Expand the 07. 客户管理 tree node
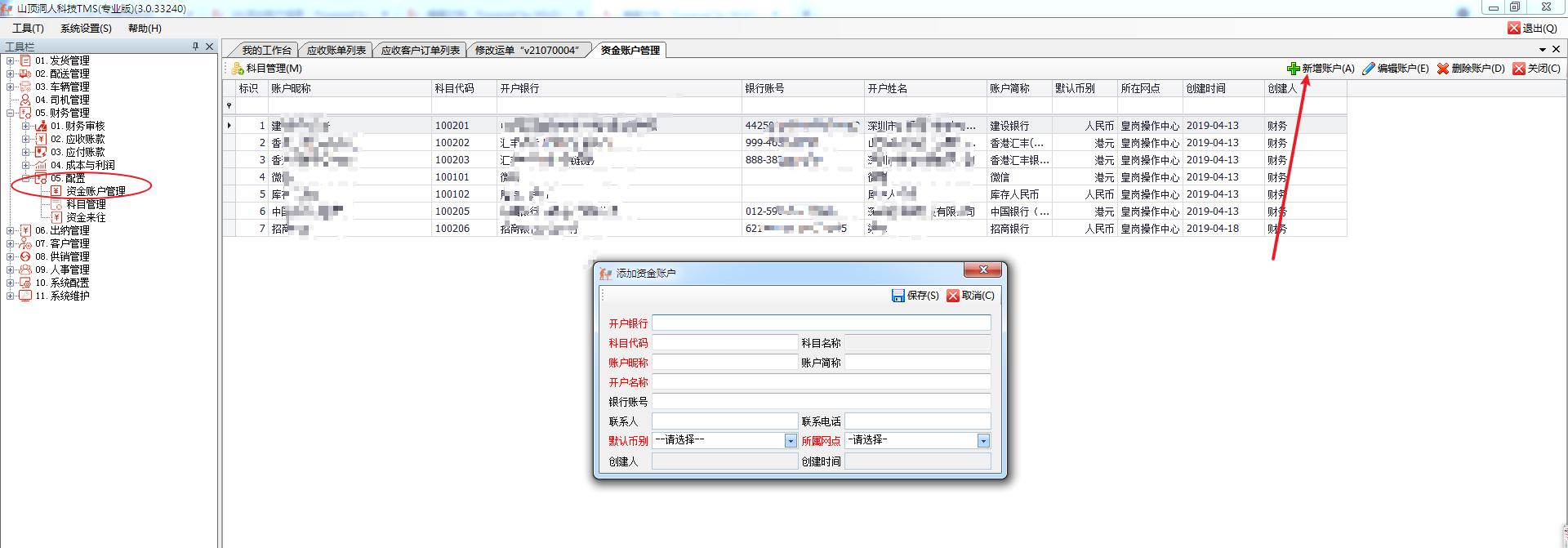The image size is (1568, 548). 10,243
